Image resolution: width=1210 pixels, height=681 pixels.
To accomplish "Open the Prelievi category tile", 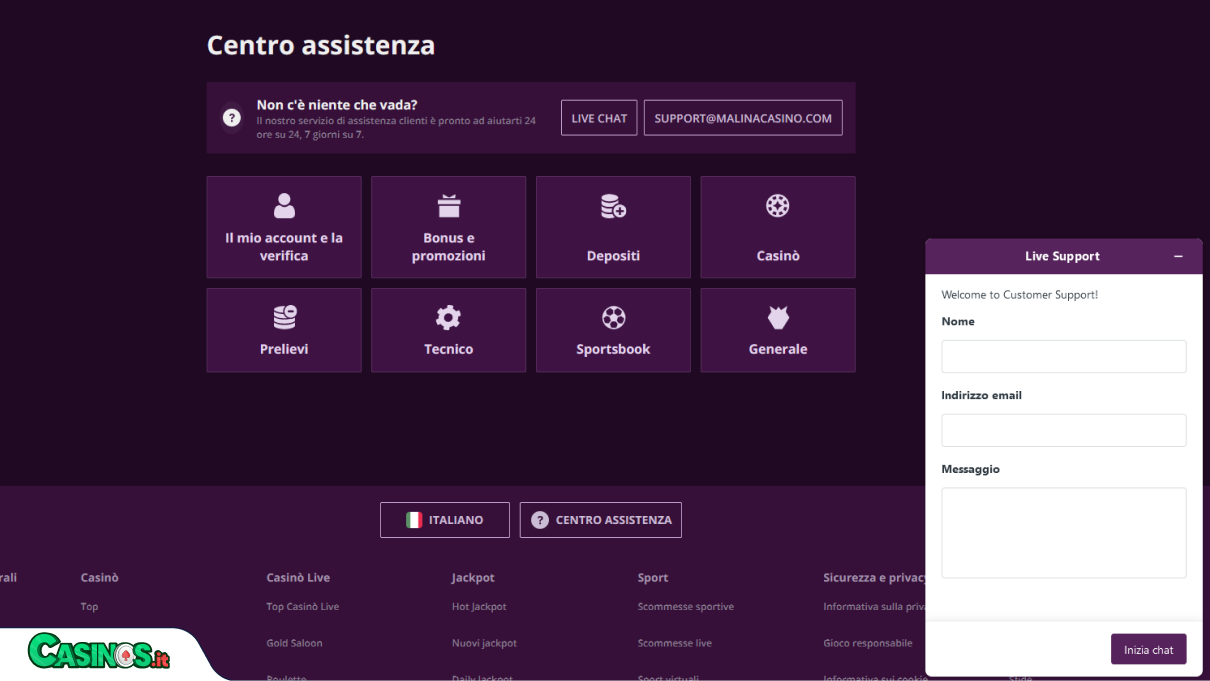I will click(284, 330).
